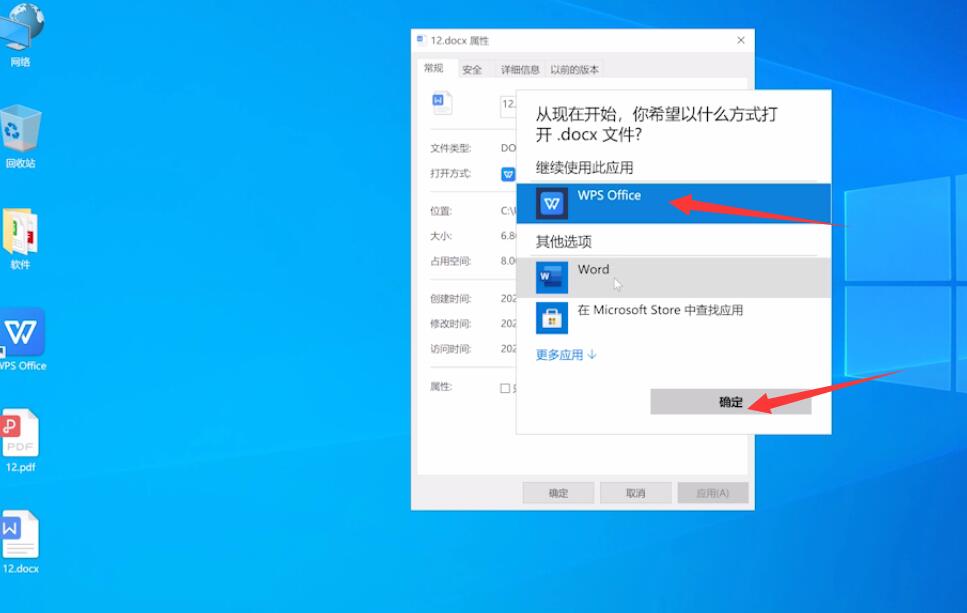Select the 12.pdf file icon
Viewport: 967px width, 613px height.
[x=20, y=440]
